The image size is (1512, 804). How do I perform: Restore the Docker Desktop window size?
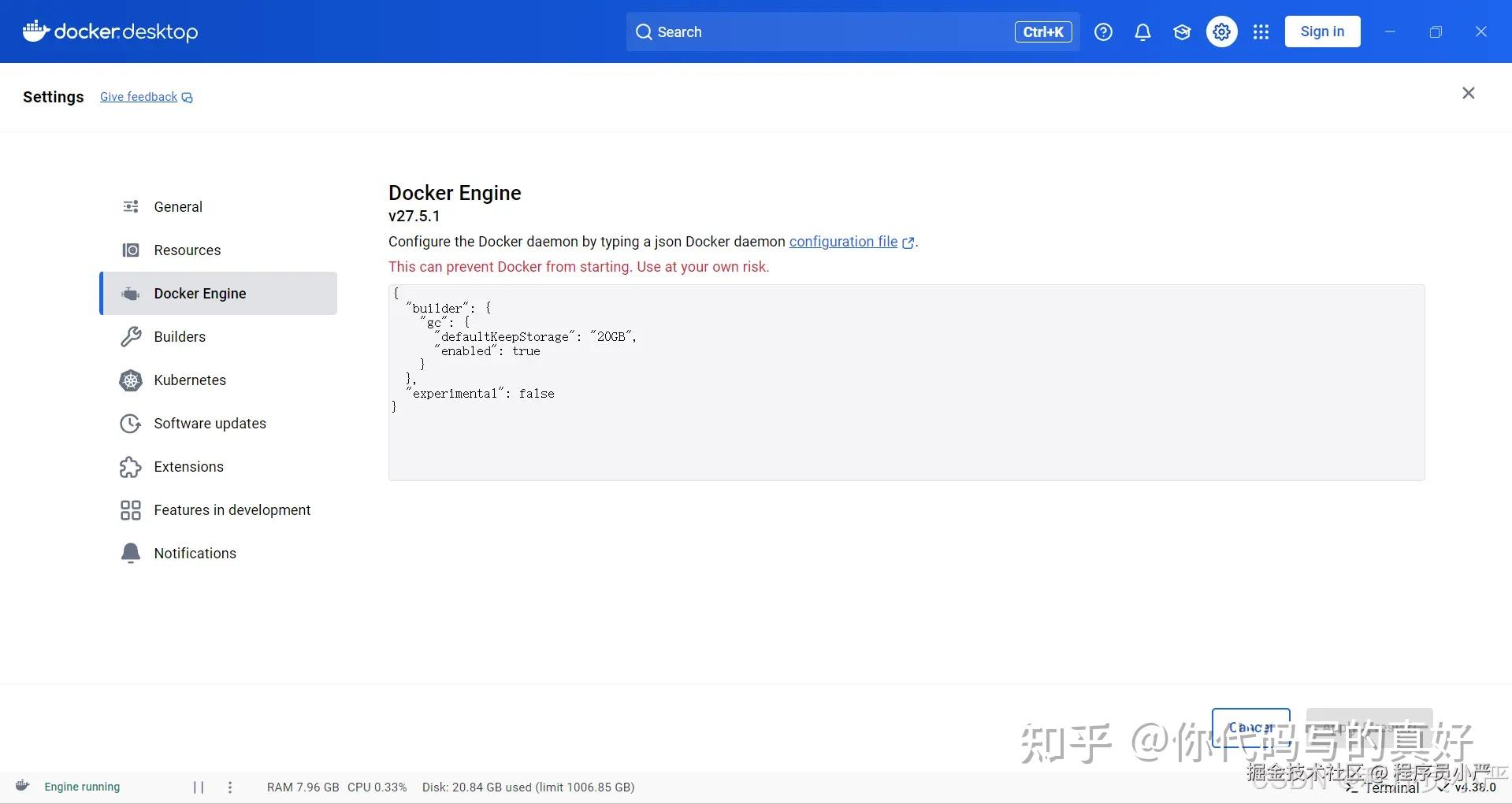point(1436,31)
